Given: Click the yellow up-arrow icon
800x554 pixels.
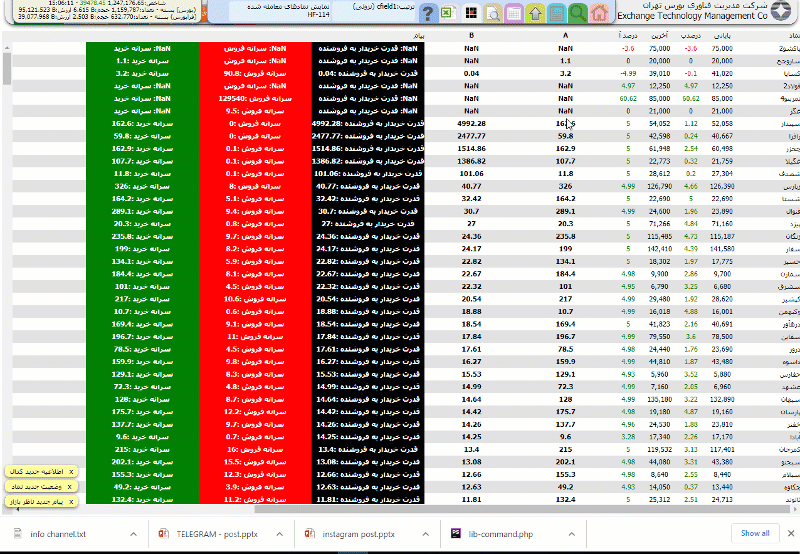Looking at the screenshot, I should (x=535, y=13).
